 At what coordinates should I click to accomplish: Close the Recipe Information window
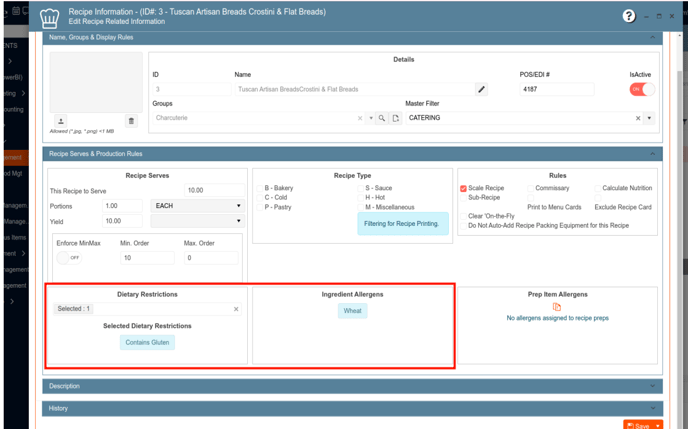(x=672, y=16)
